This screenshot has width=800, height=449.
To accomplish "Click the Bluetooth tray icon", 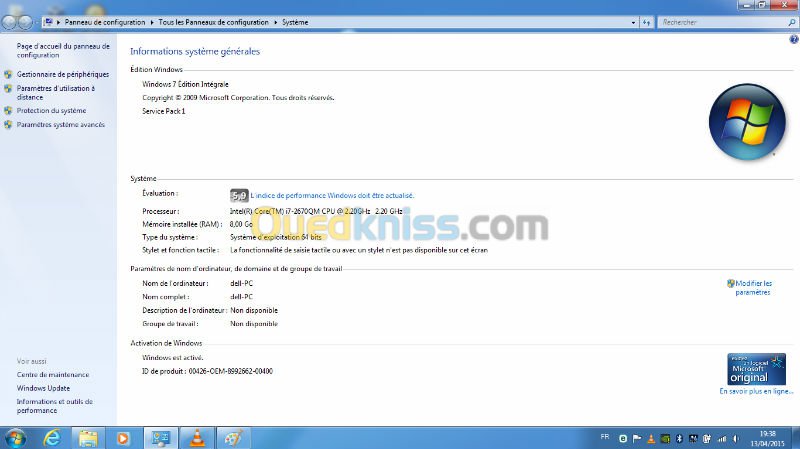I will 679,438.
